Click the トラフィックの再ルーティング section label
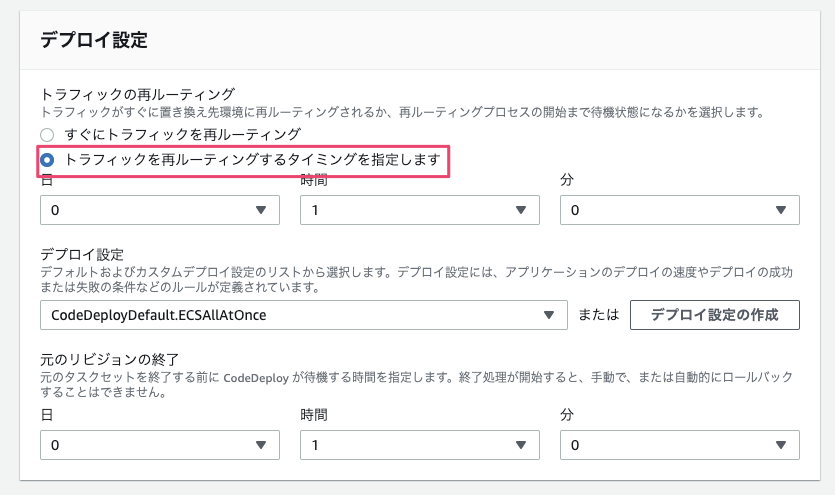The width and height of the screenshot is (835, 495). point(137,94)
